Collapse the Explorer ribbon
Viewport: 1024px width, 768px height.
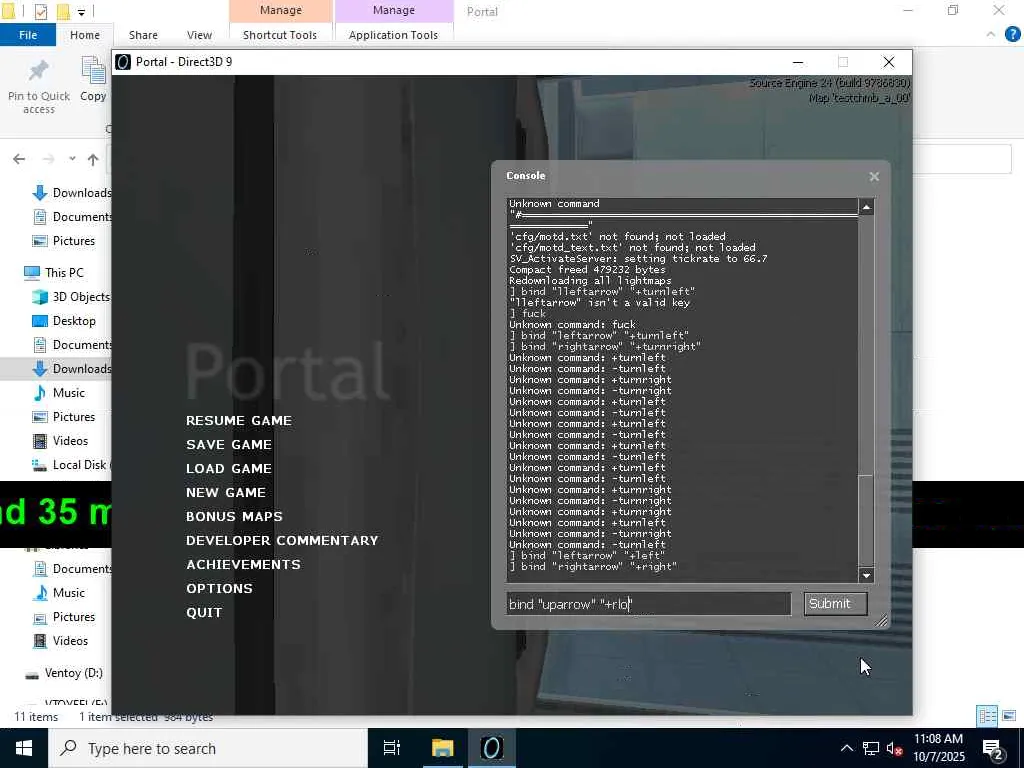pyautogui.click(x=991, y=34)
